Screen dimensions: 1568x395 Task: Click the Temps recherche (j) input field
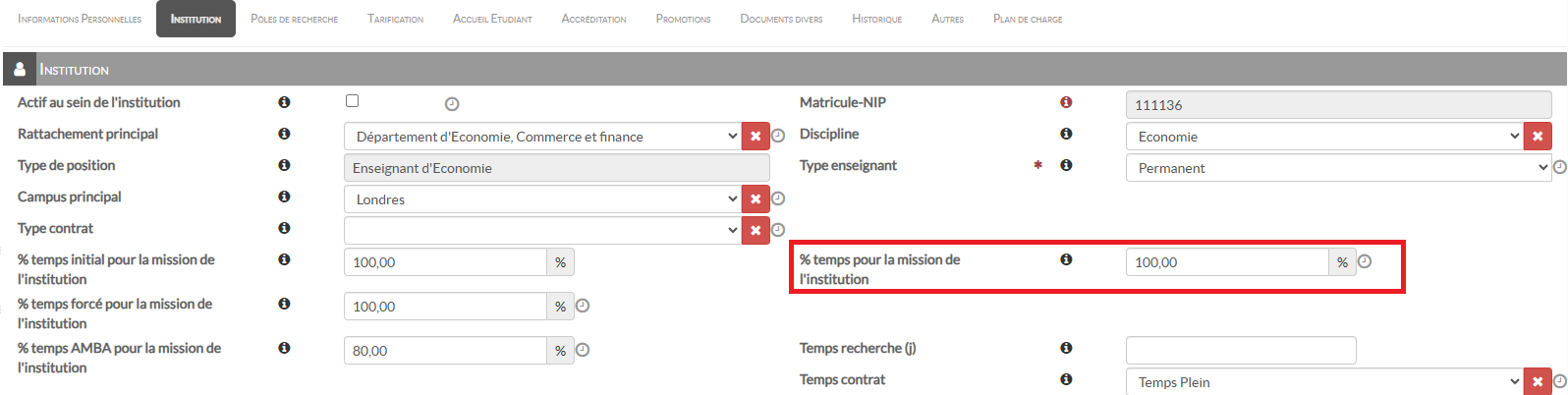pyautogui.click(x=1240, y=351)
